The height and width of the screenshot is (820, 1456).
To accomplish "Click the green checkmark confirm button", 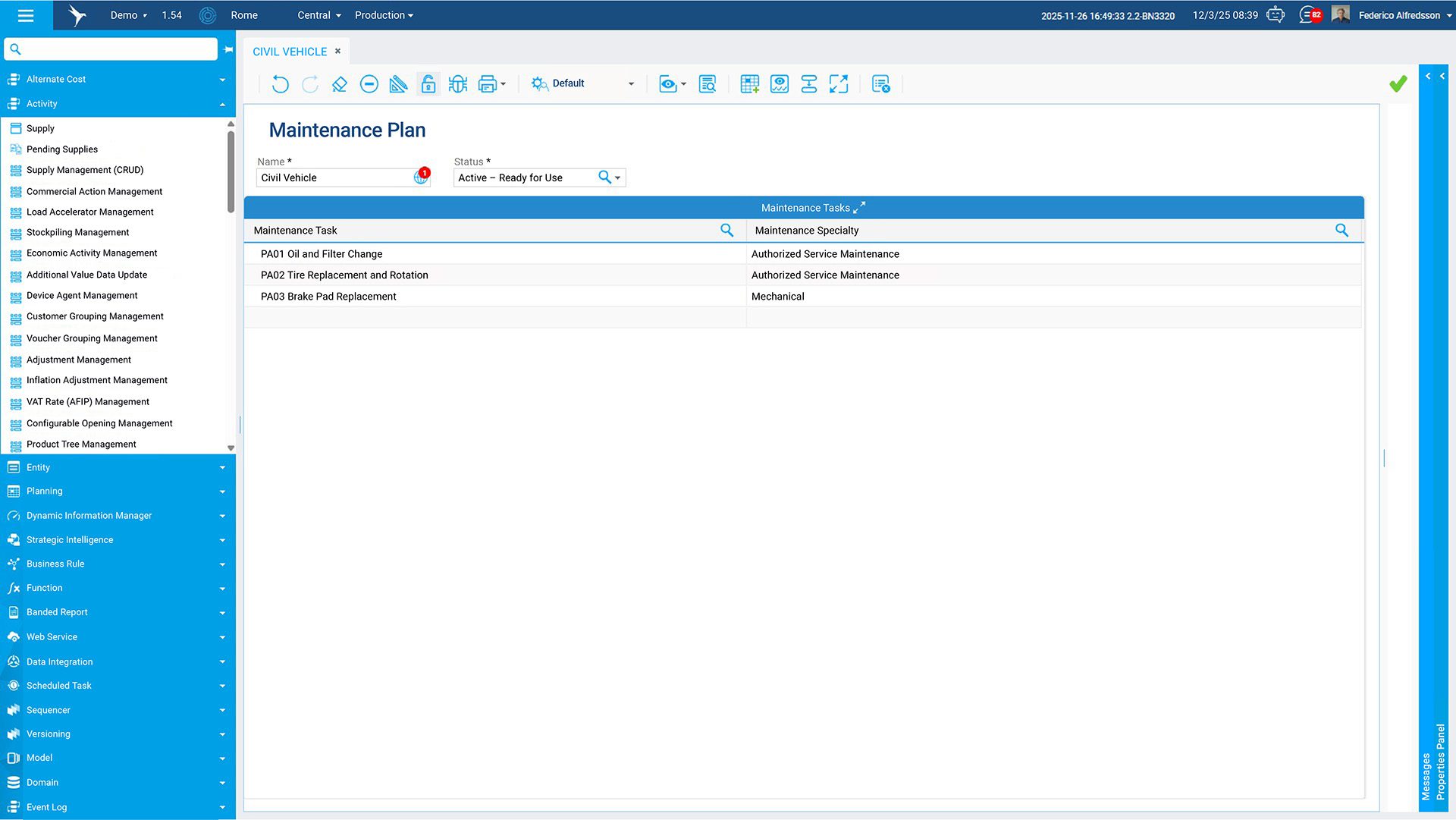I will point(1398,84).
